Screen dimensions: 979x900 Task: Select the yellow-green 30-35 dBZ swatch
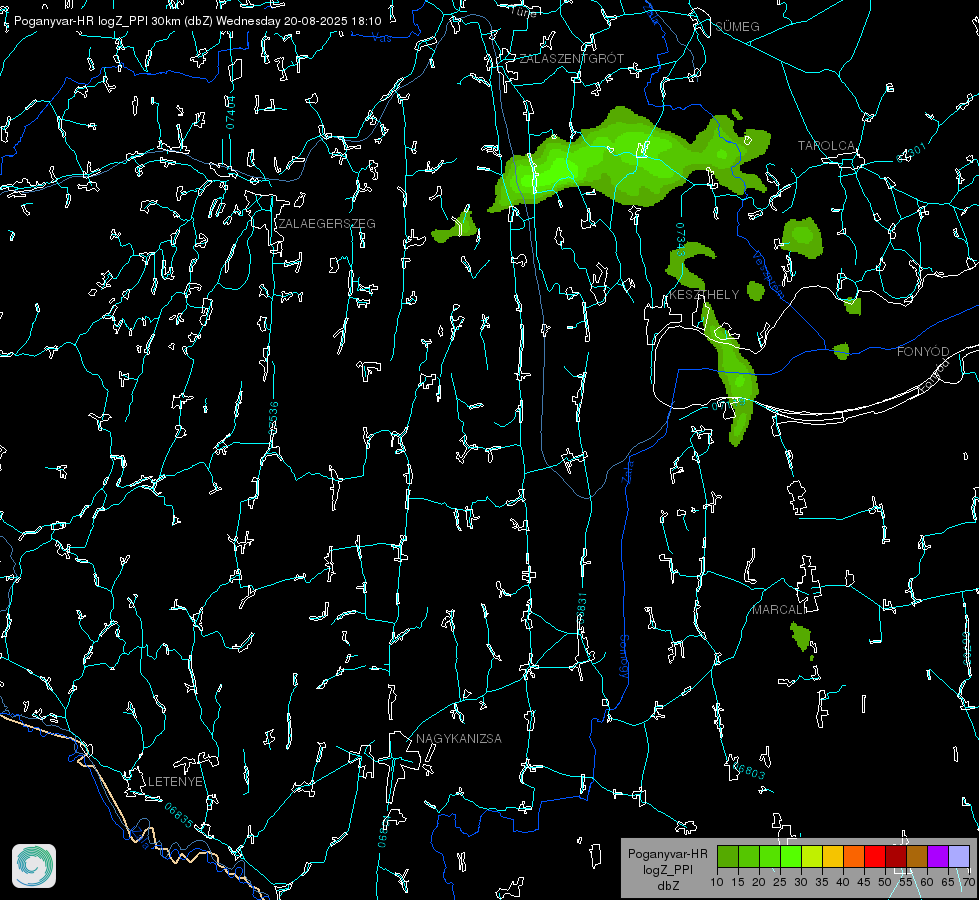pos(812,857)
